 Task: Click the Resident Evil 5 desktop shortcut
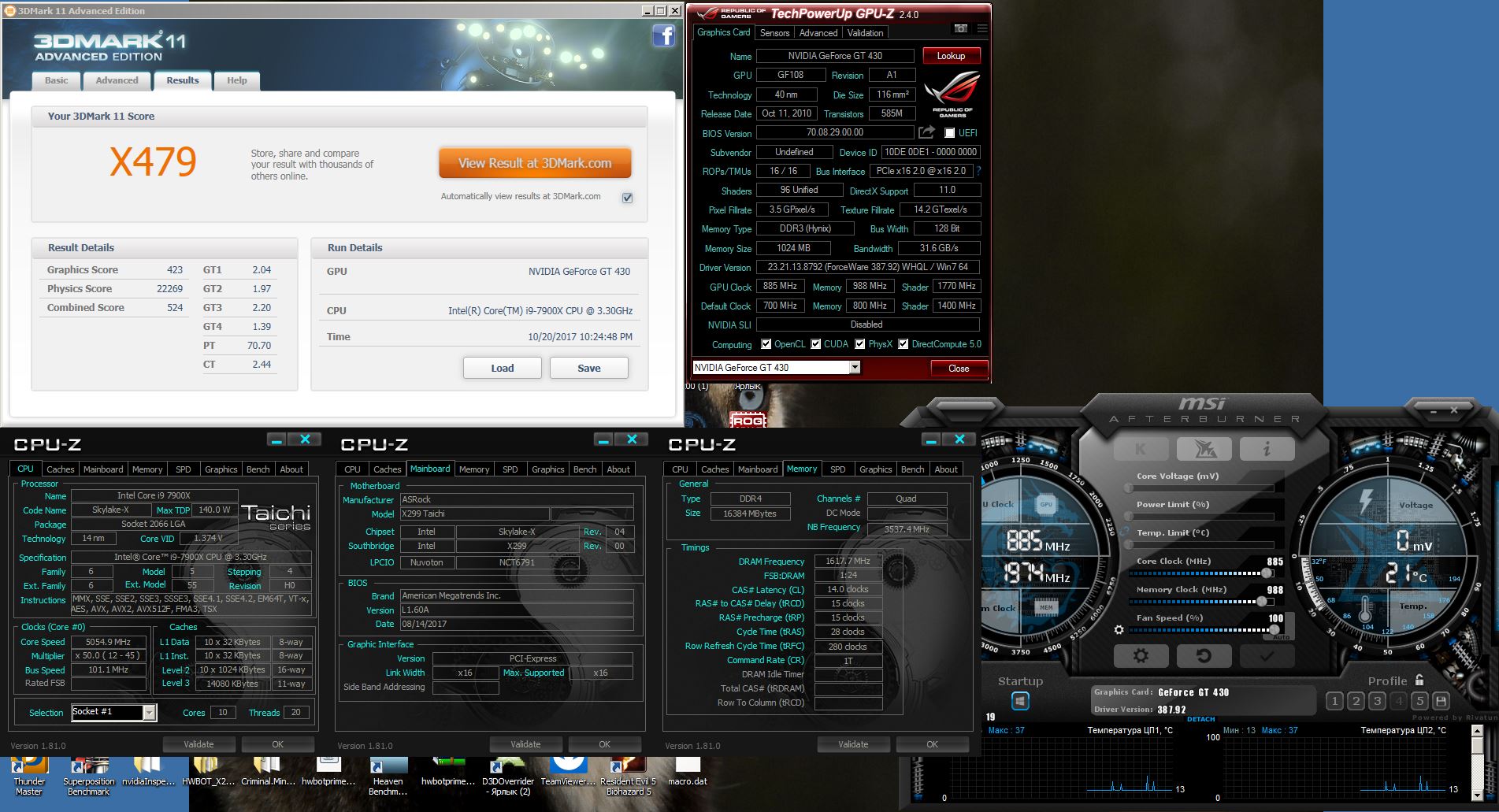[x=628, y=777]
